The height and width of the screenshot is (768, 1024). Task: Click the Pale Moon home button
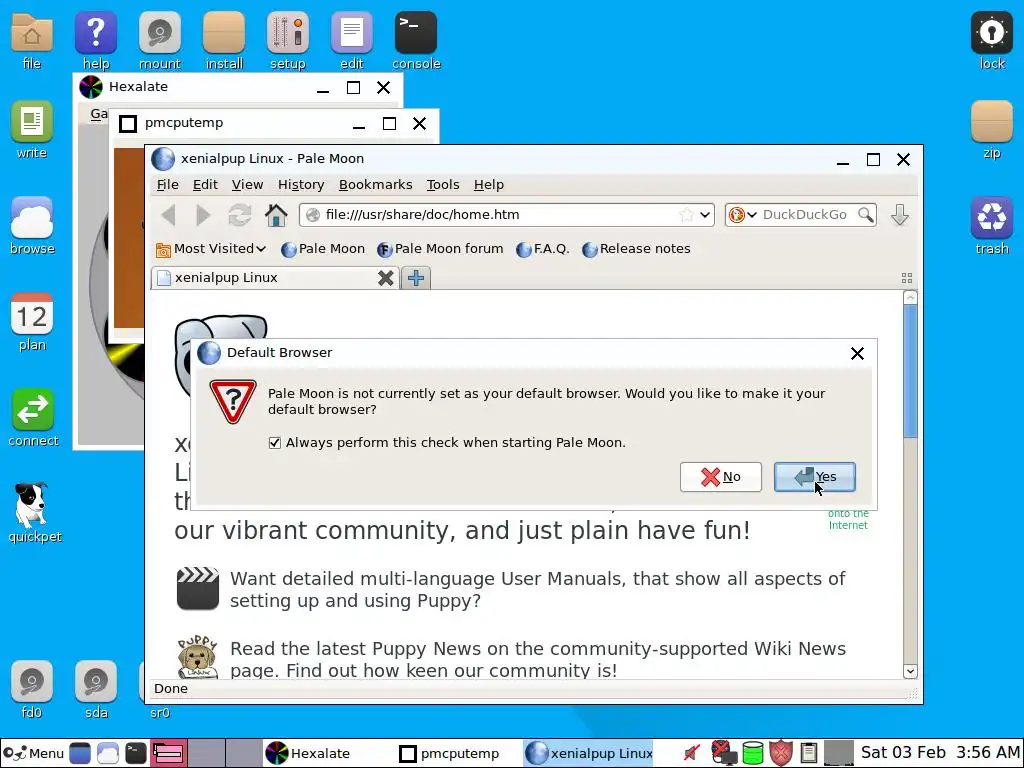276,215
